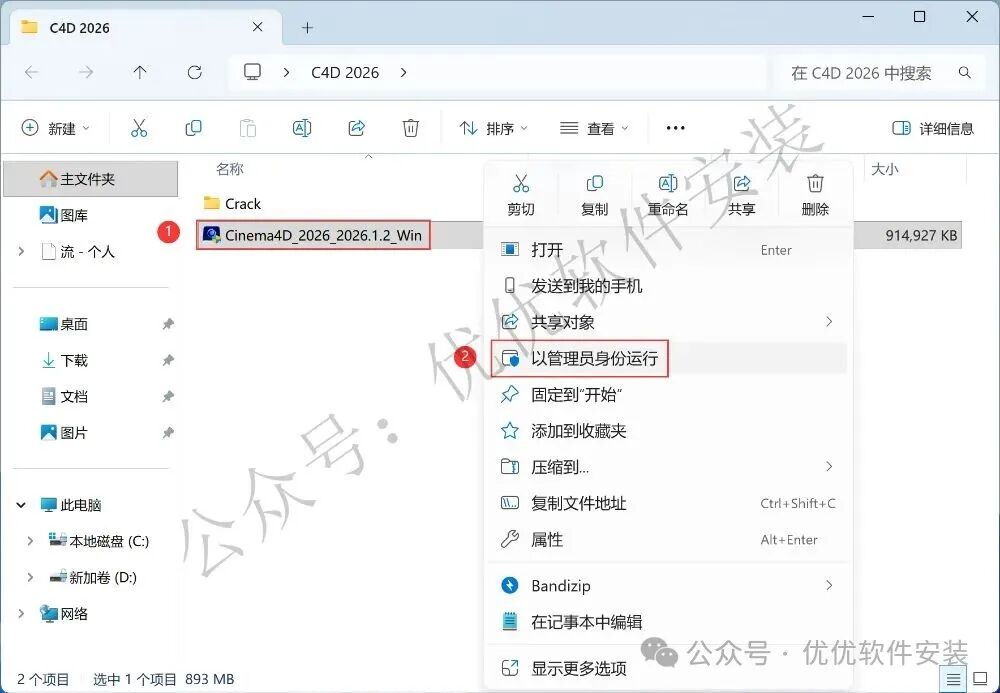Sort by the 名称 column header
The height and width of the screenshot is (693, 1000).
click(230, 169)
